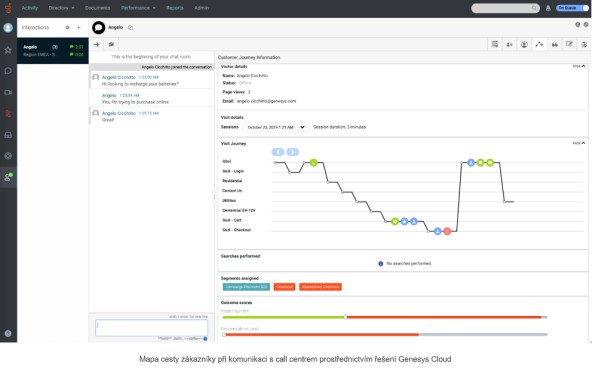Click 'Residential' journey row label
Viewport: 592px width, 371px height.
tap(232, 181)
